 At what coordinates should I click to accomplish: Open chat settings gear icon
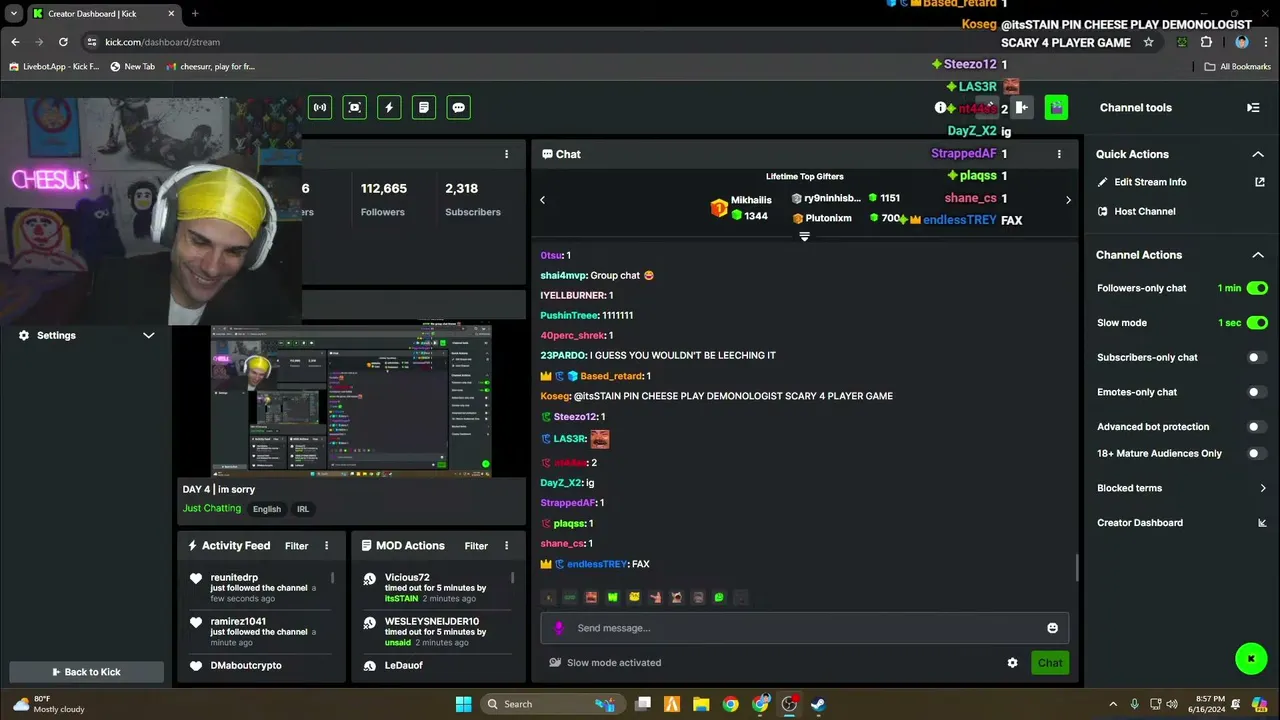click(1012, 663)
